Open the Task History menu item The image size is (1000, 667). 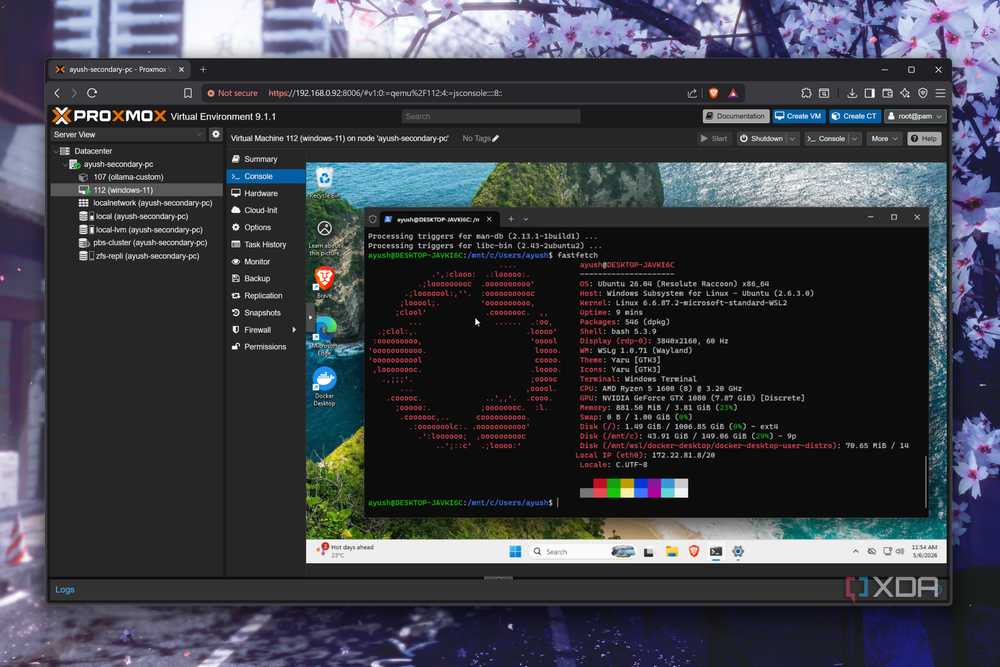pyautogui.click(x=266, y=244)
